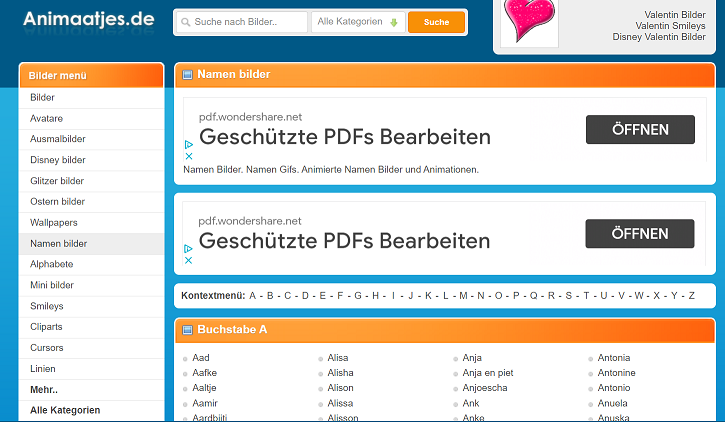This screenshot has width=725, height=422.
Task: Click the AdChoices icon on first ad
Action: point(189,144)
